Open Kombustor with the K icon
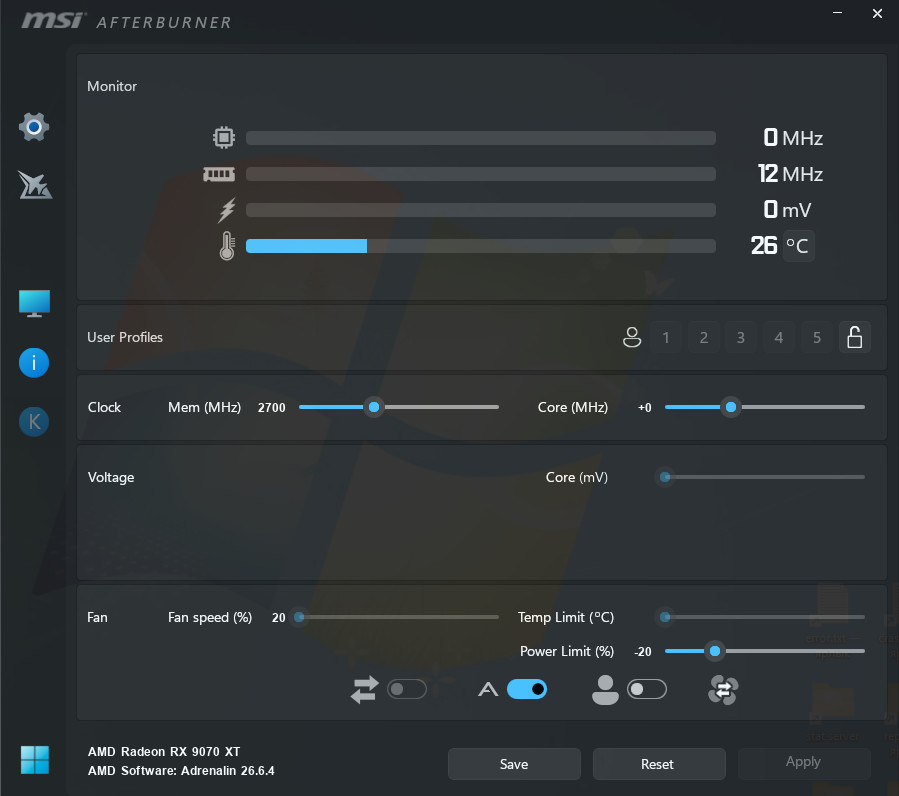This screenshot has width=899, height=796. coord(34,422)
